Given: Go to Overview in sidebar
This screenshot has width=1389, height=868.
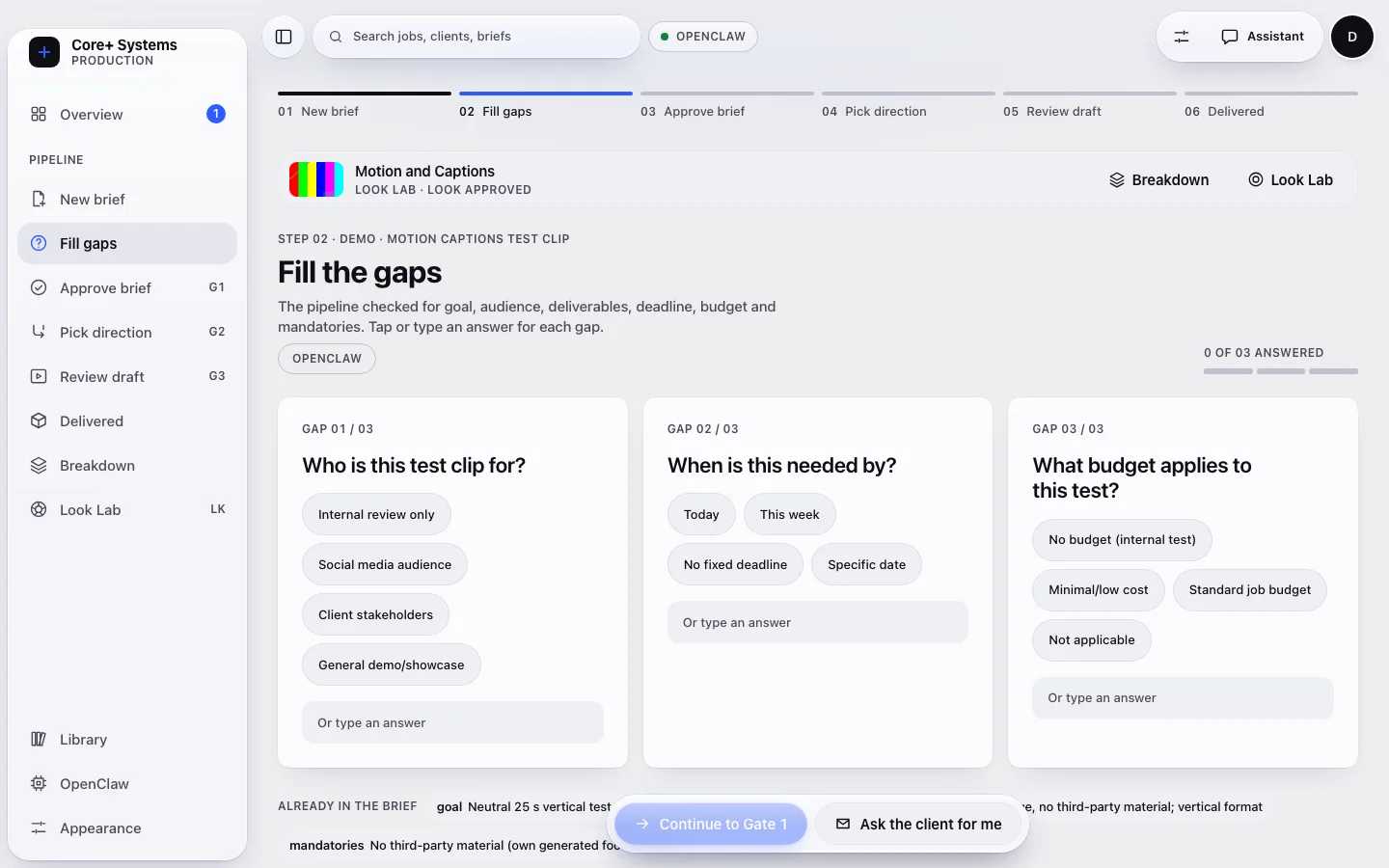Looking at the screenshot, I should [127, 114].
